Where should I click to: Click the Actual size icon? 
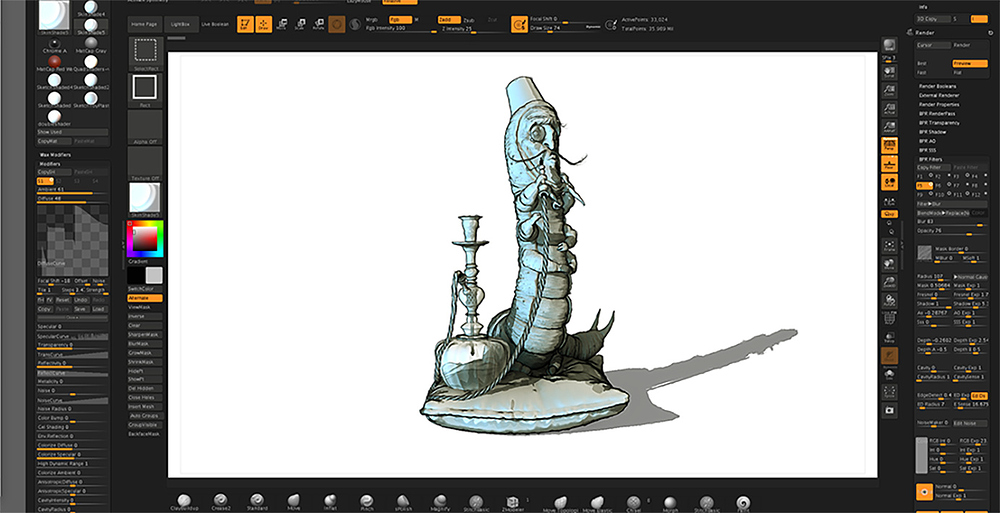point(889,109)
